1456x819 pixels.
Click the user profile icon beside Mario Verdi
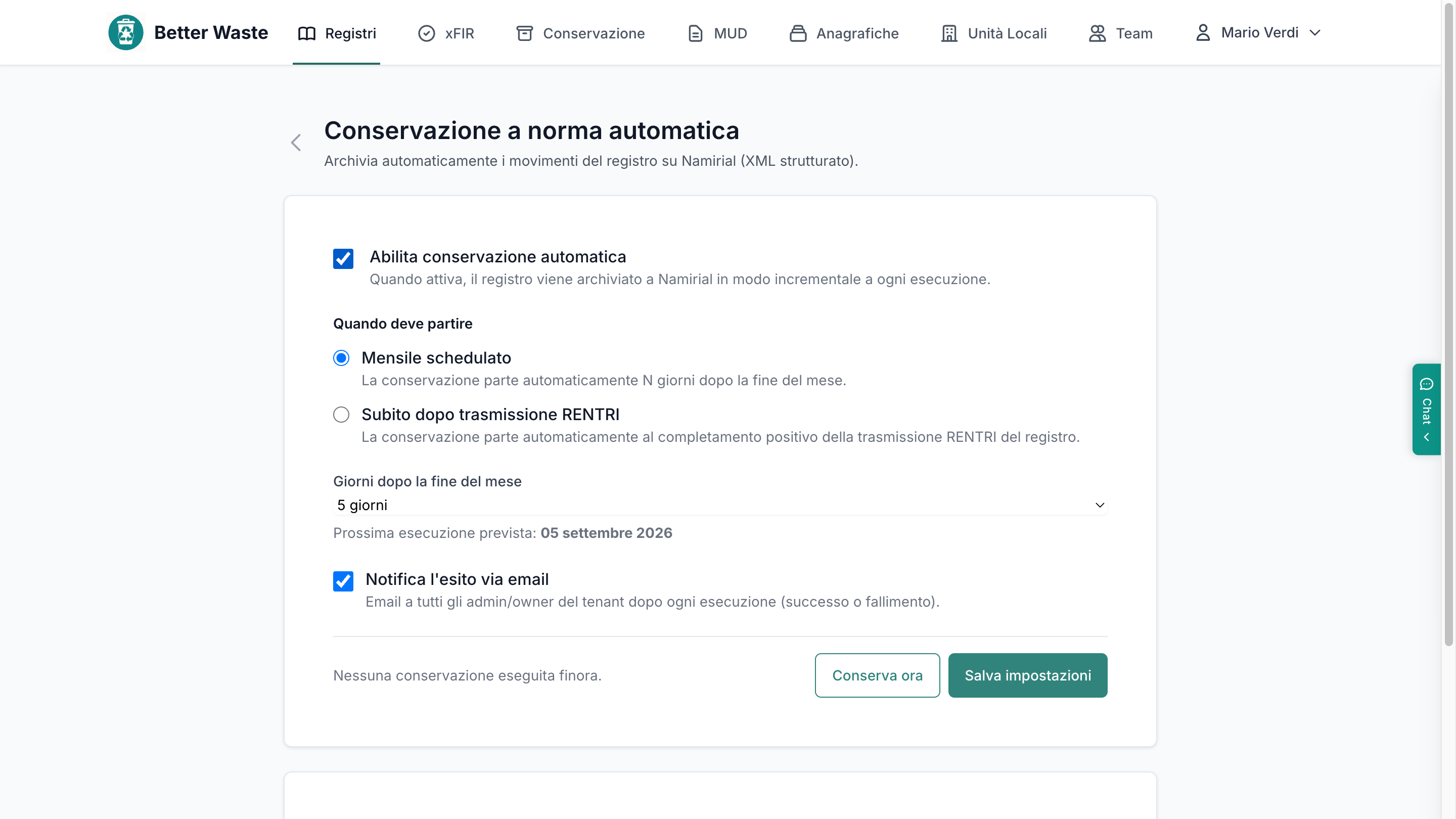click(x=1203, y=33)
